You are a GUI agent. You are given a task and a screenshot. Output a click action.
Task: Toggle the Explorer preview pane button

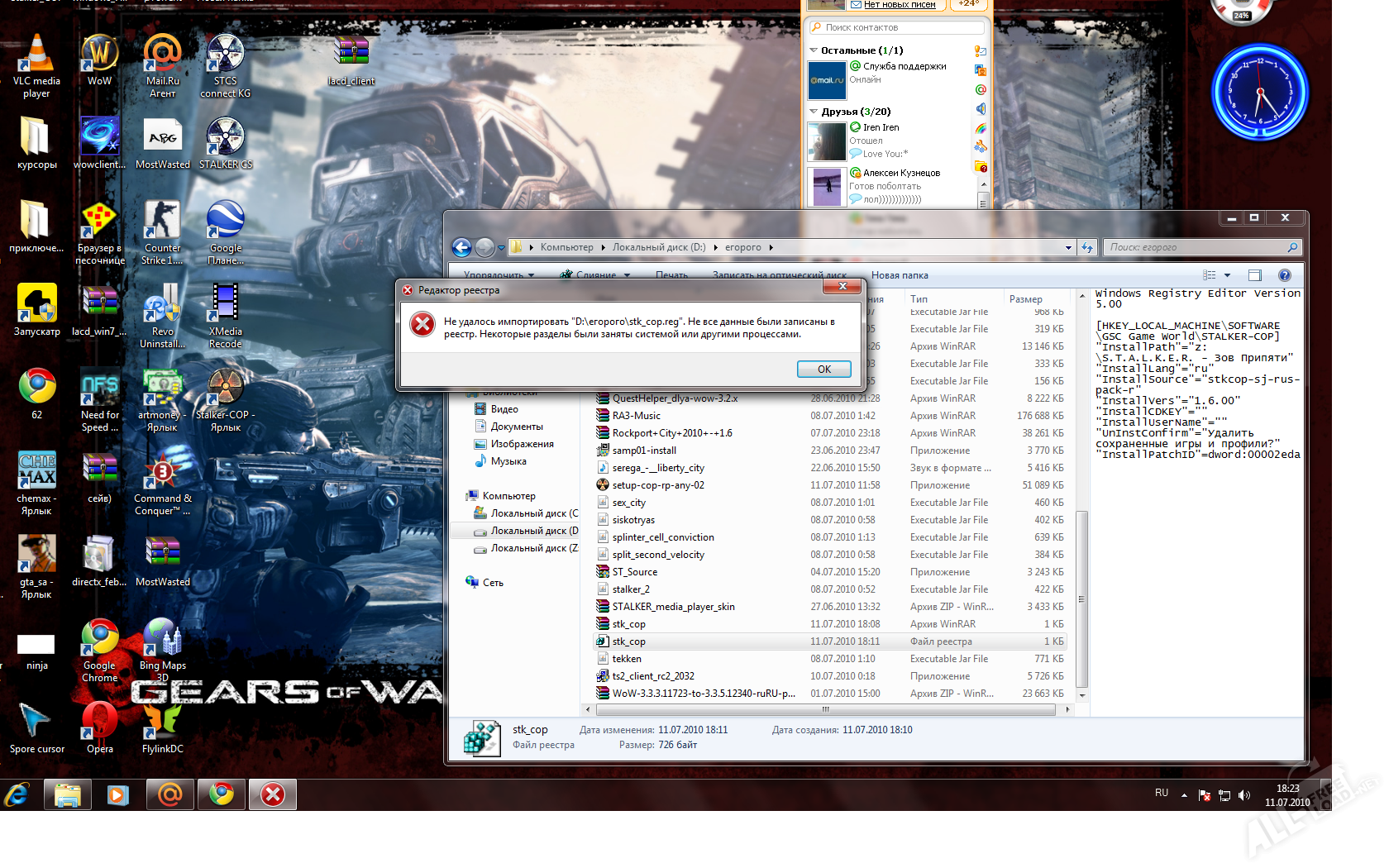coord(1254,275)
